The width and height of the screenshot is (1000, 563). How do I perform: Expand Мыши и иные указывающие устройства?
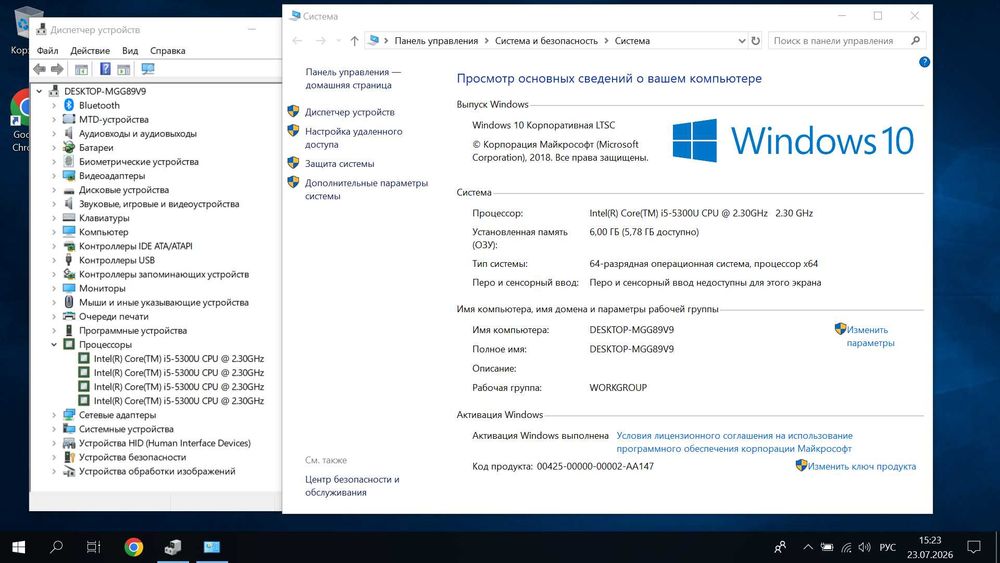click(54, 302)
